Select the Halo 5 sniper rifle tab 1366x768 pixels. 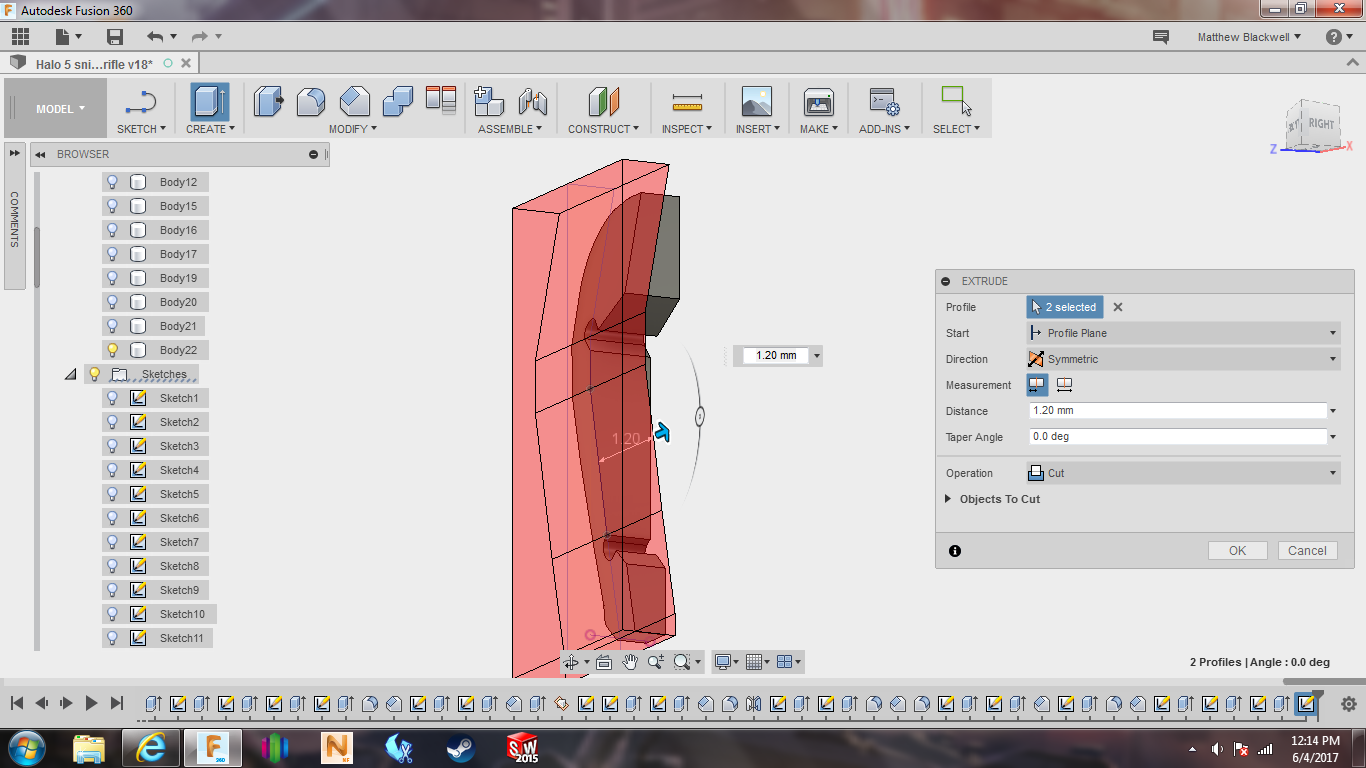click(x=94, y=63)
